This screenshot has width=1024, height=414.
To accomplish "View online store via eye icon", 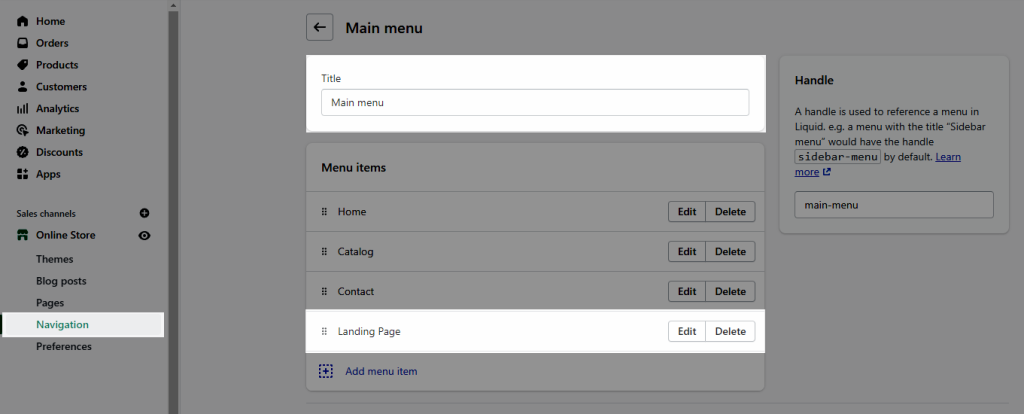I will click(x=144, y=235).
